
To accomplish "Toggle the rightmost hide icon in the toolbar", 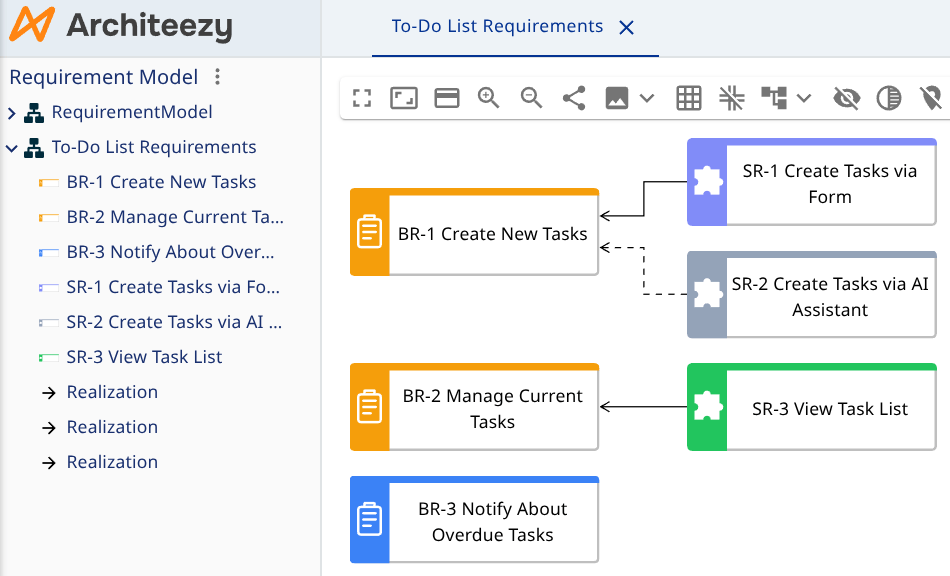I will [930, 98].
